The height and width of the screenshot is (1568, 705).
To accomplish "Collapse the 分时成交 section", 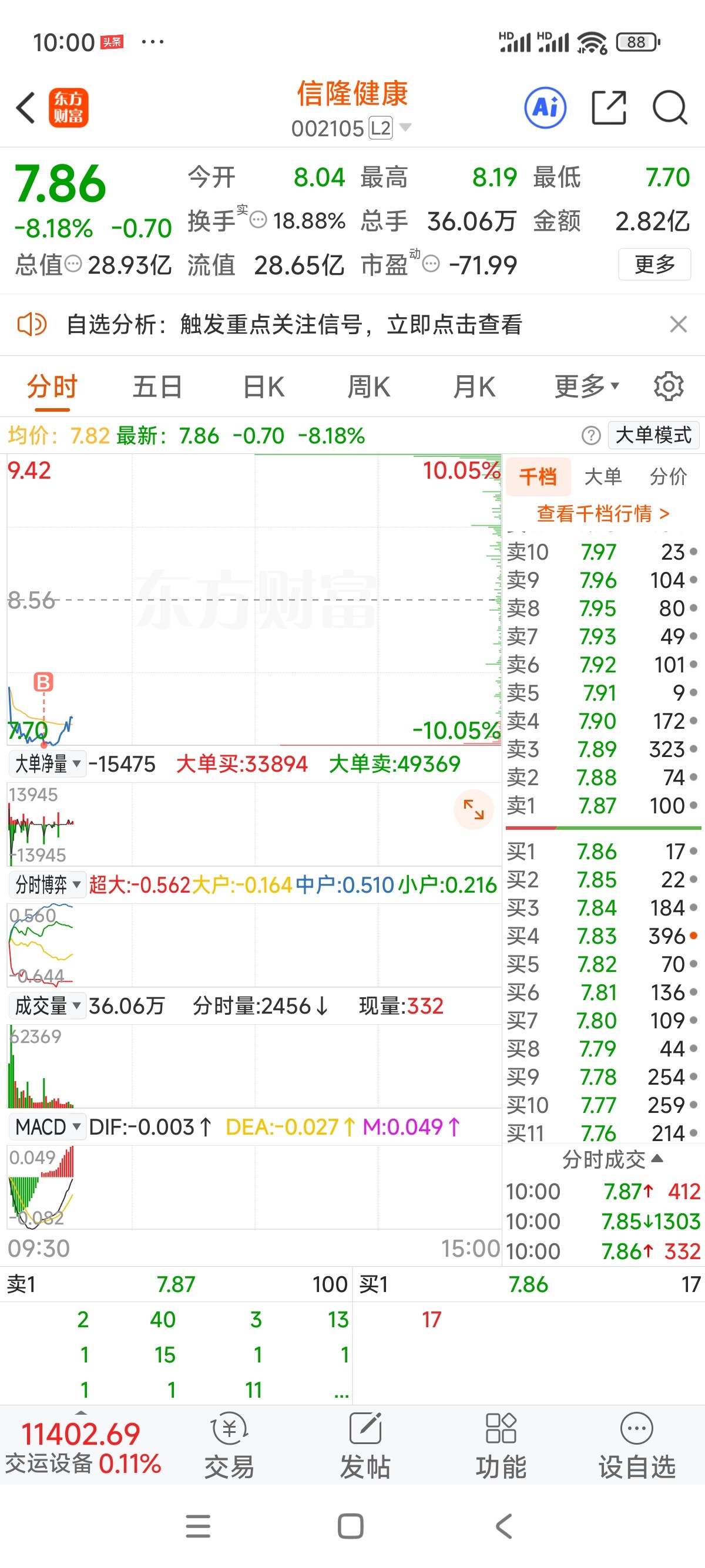I will pyautogui.click(x=612, y=1160).
